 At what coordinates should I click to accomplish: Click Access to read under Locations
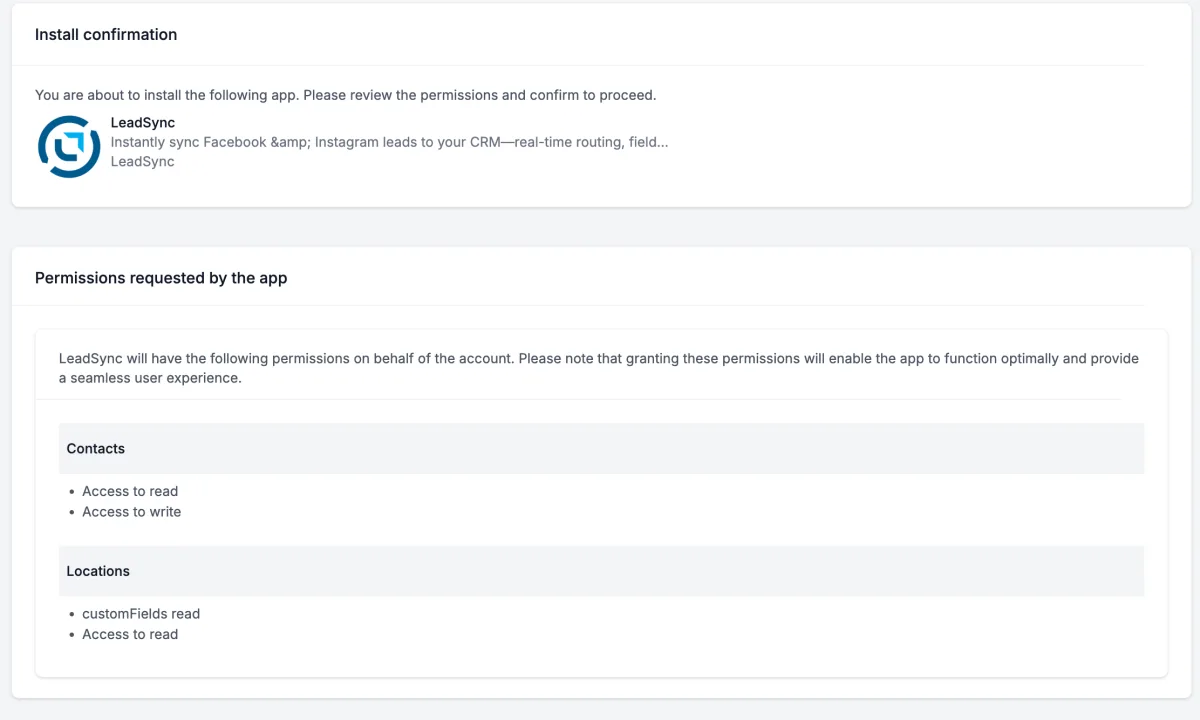point(130,634)
